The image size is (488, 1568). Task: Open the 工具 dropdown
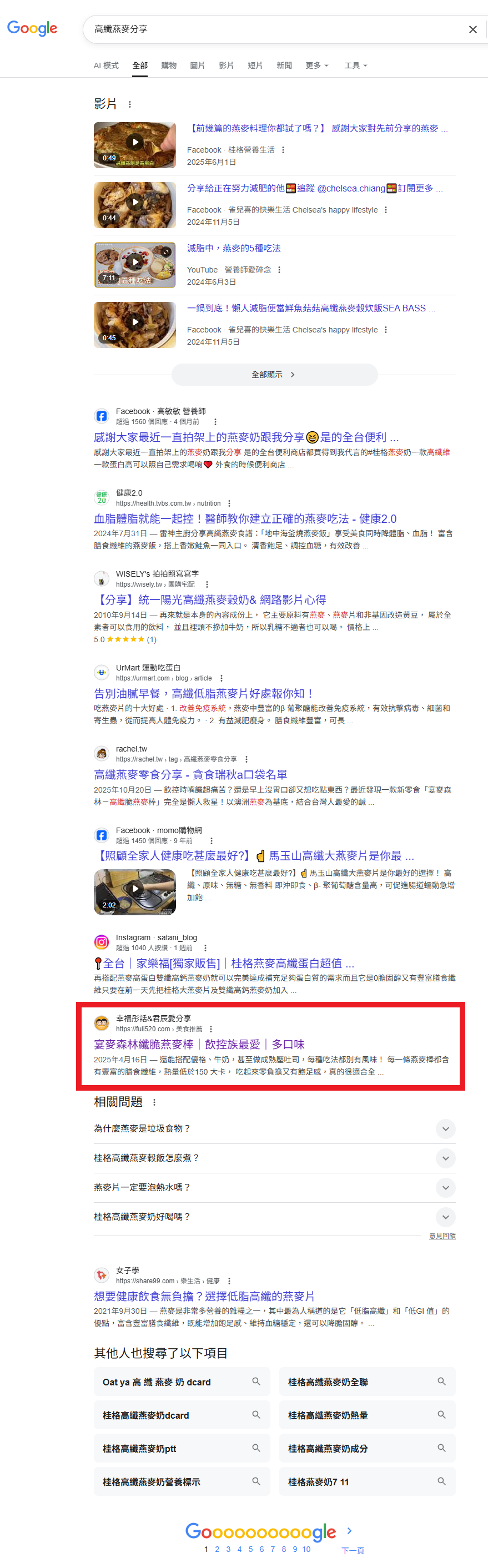pyautogui.click(x=355, y=65)
